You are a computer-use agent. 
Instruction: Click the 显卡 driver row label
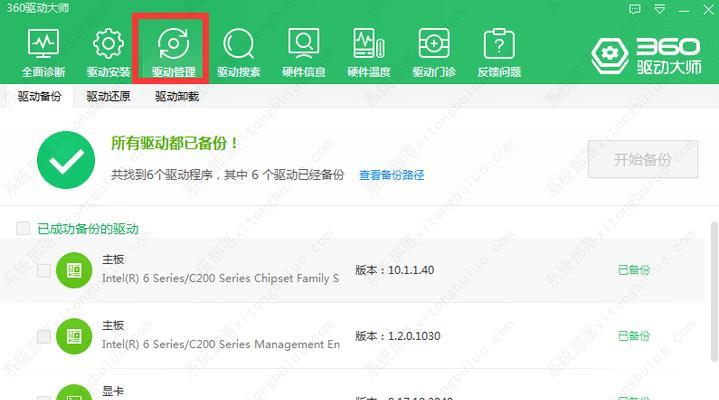pos(113,391)
